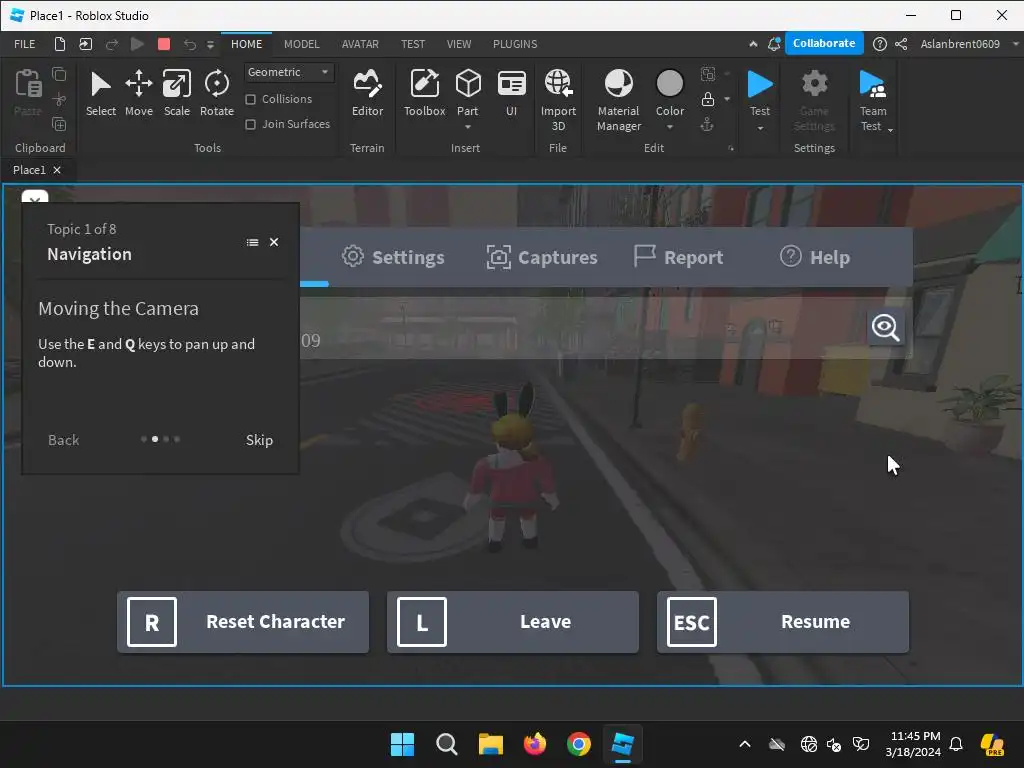Viewport: 1024px width, 768px height.
Task: Activate the Move tool
Action: 138,94
